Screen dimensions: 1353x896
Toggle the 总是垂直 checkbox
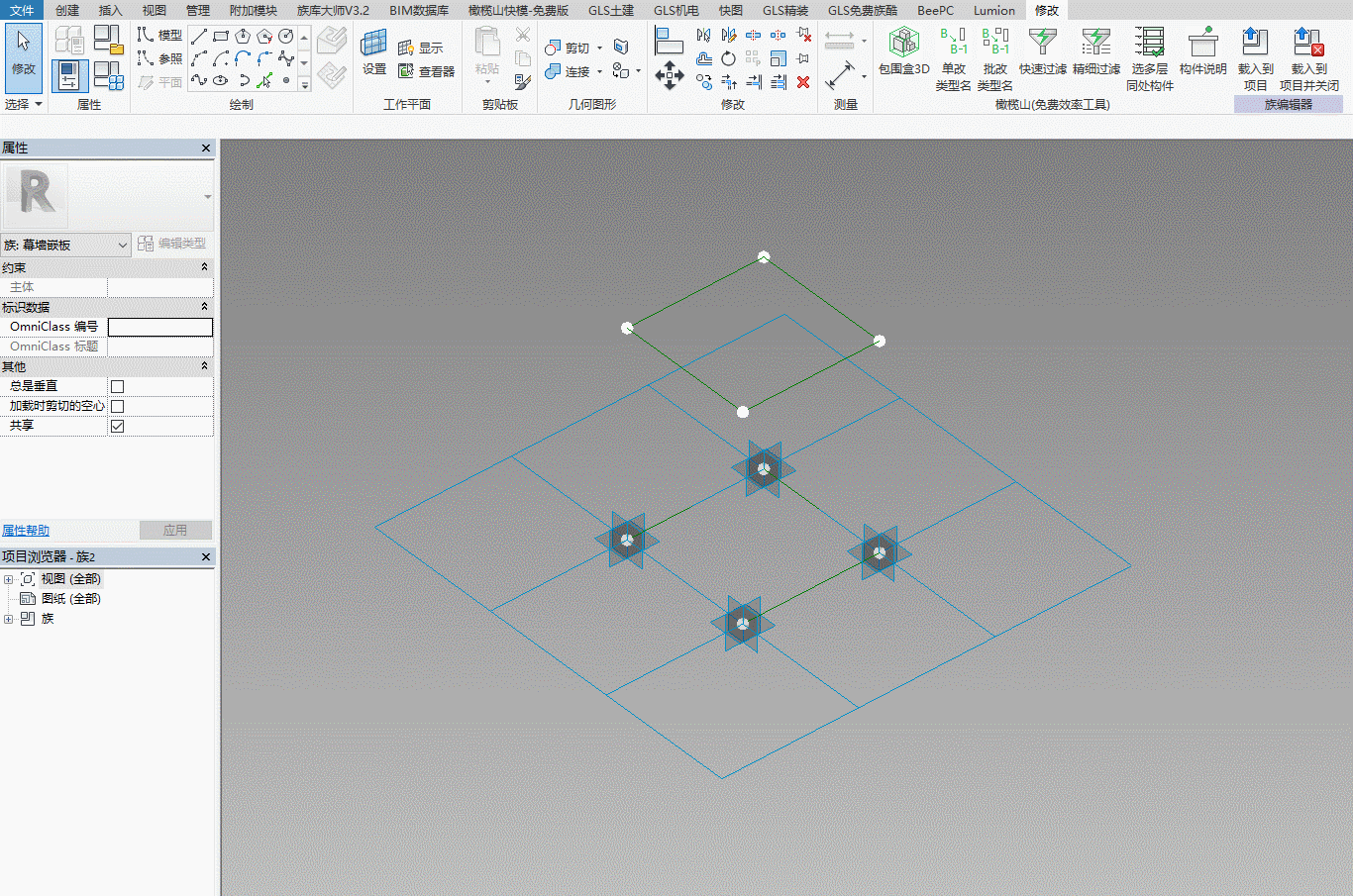tap(117, 386)
